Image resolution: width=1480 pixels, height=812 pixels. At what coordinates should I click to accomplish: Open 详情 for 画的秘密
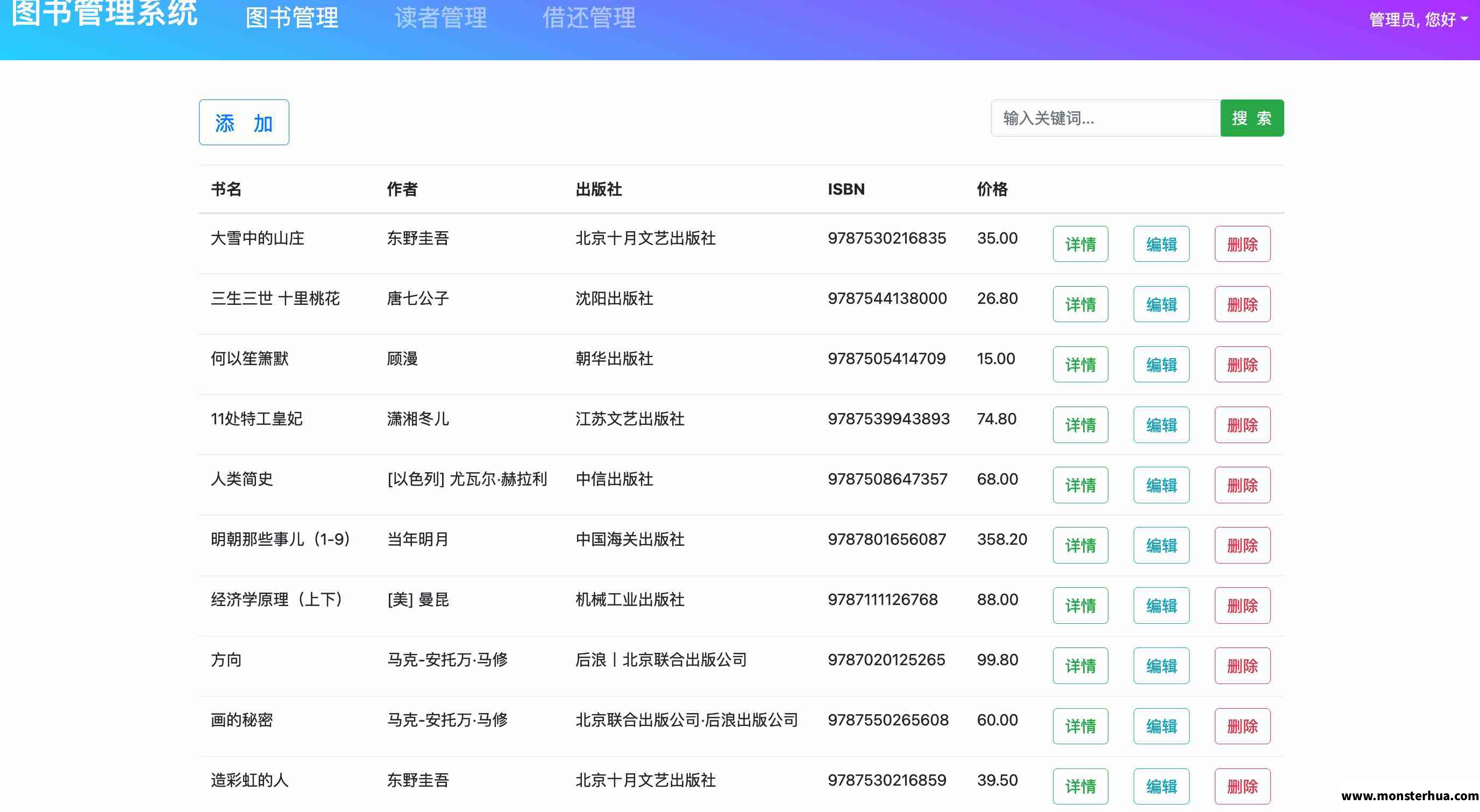(x=1081, y=726)
